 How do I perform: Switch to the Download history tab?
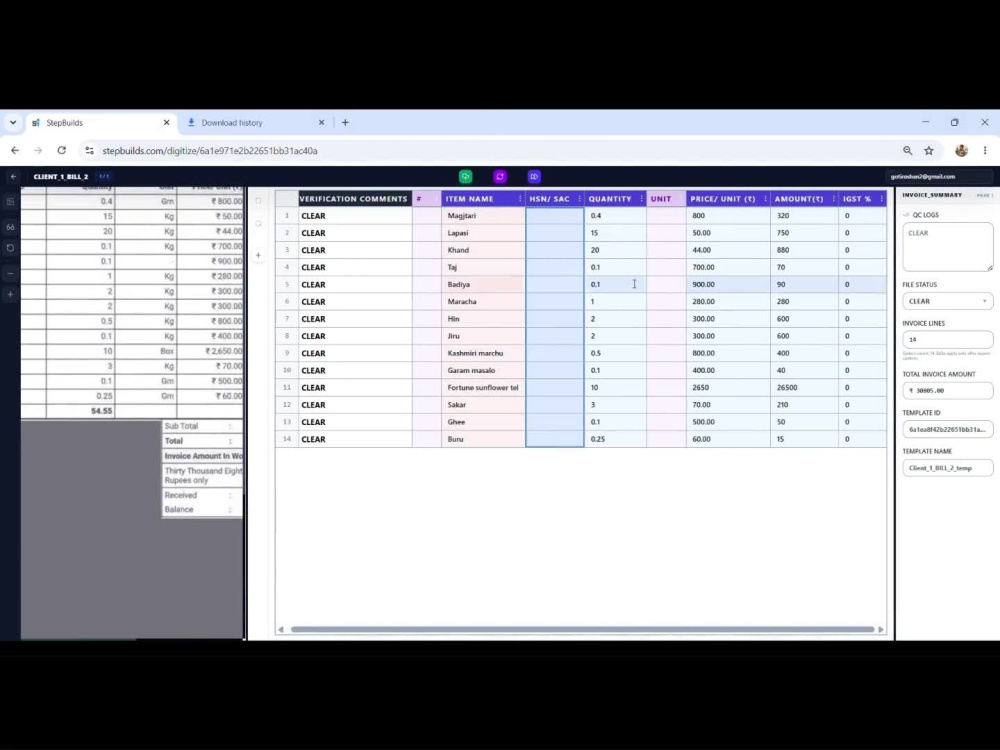(255, 122)
